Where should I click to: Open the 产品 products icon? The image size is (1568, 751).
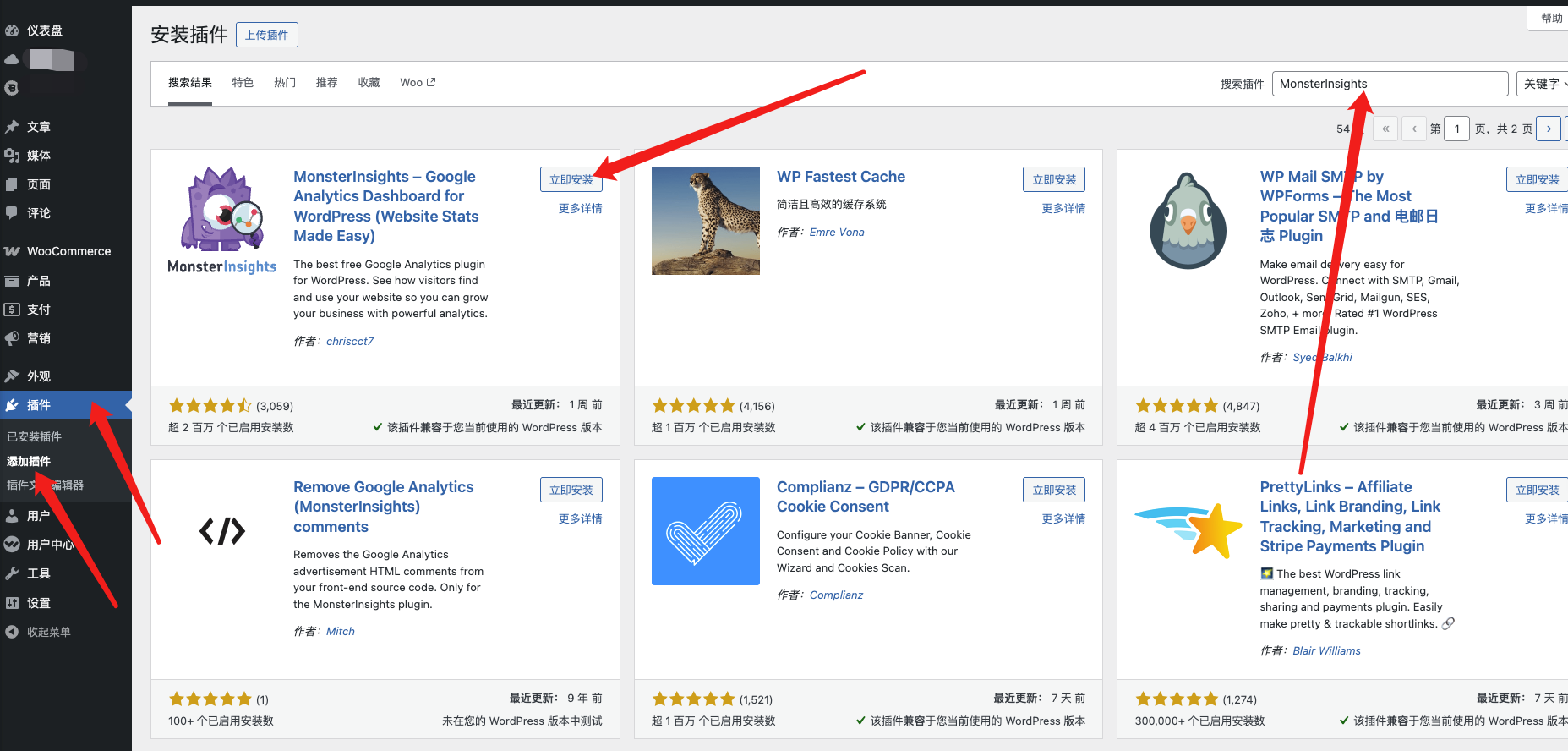12,281
